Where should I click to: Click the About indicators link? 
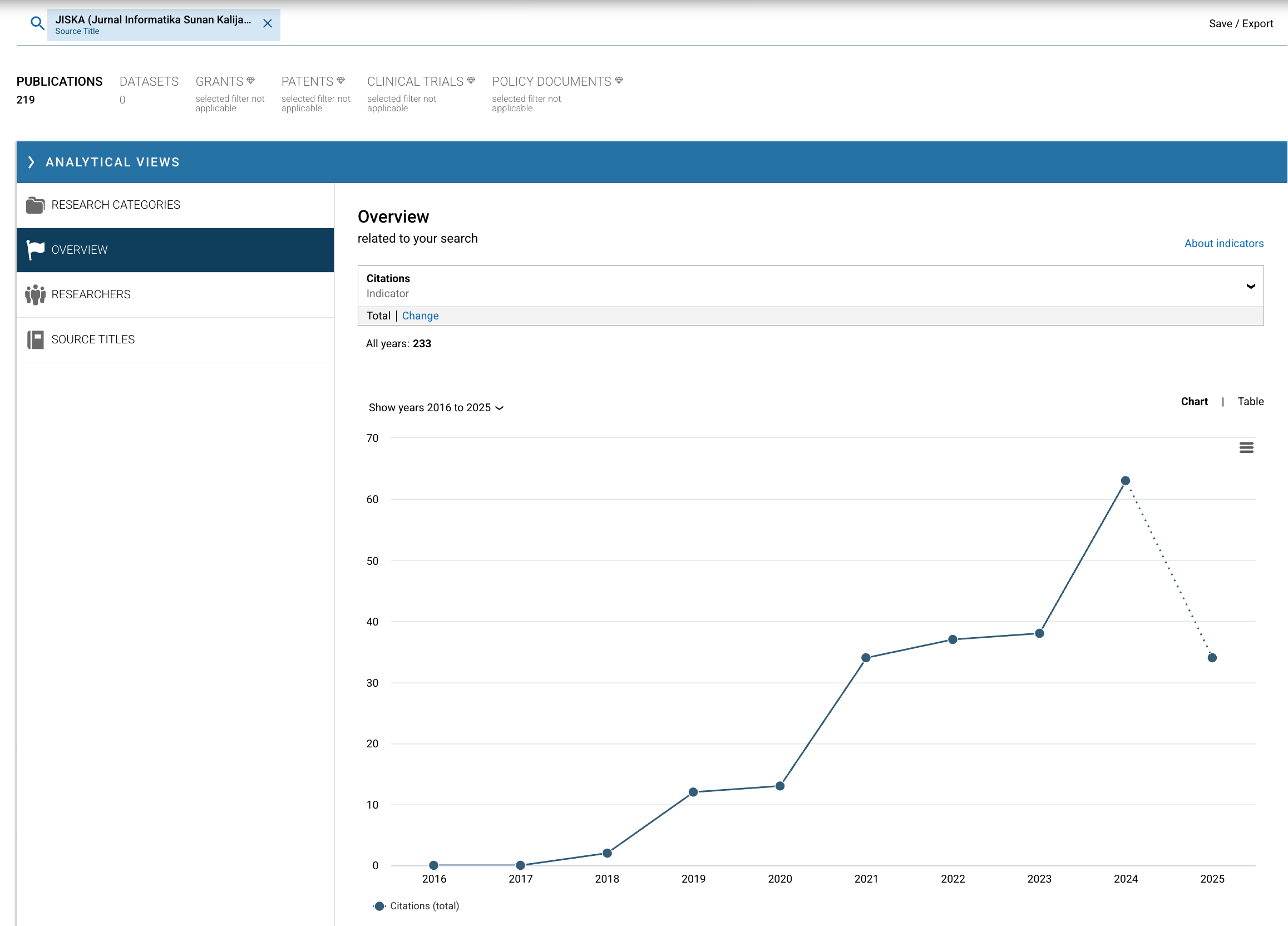point(1223,243)
